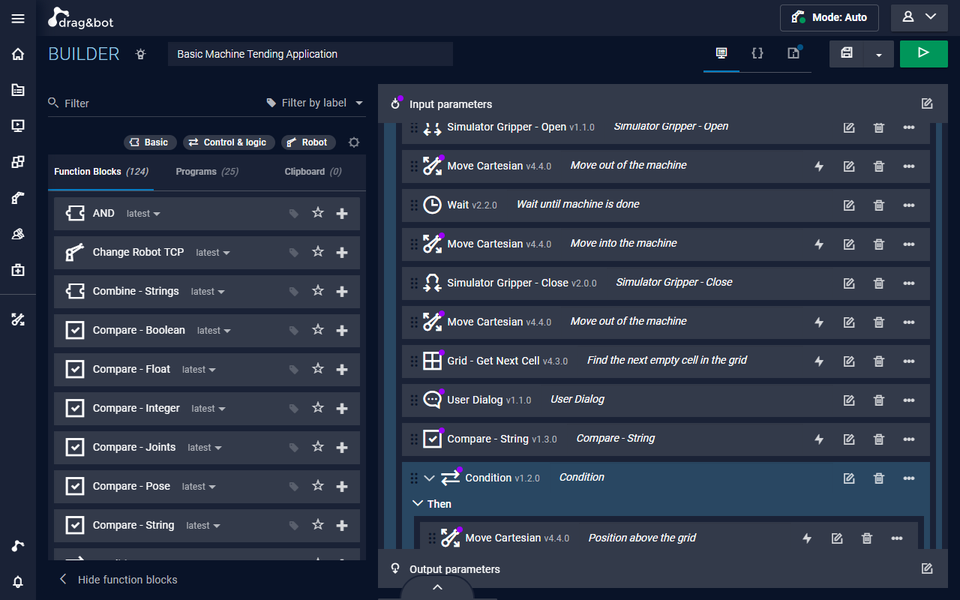Star the AND function block
The width and height of the screenshot is (960, 600).
tap(318, 213)
